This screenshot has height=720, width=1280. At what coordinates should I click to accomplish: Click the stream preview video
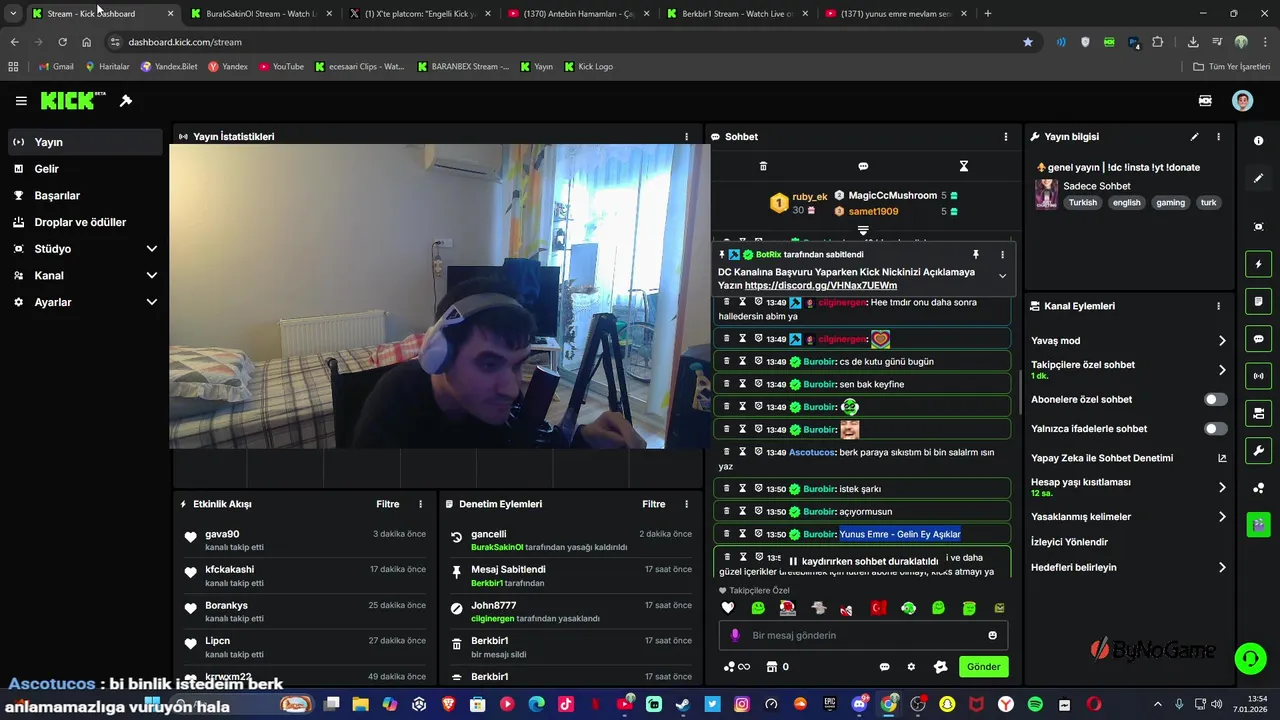click(x=440, y=297)
